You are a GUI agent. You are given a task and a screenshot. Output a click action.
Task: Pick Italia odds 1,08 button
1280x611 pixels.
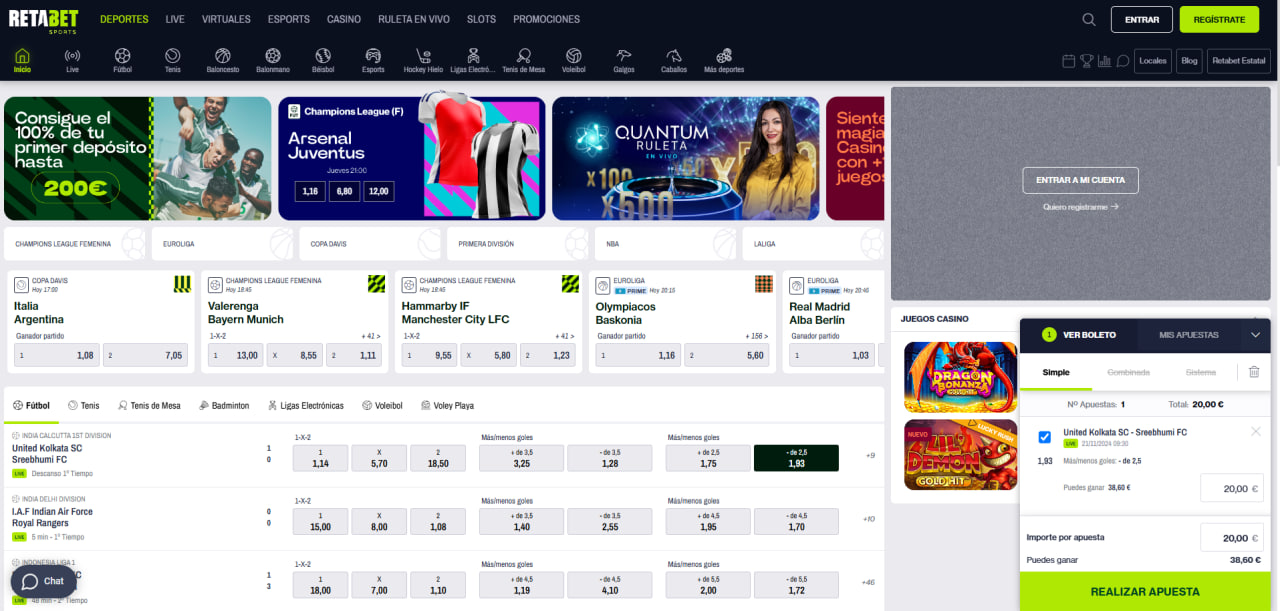tap(56, 355)
